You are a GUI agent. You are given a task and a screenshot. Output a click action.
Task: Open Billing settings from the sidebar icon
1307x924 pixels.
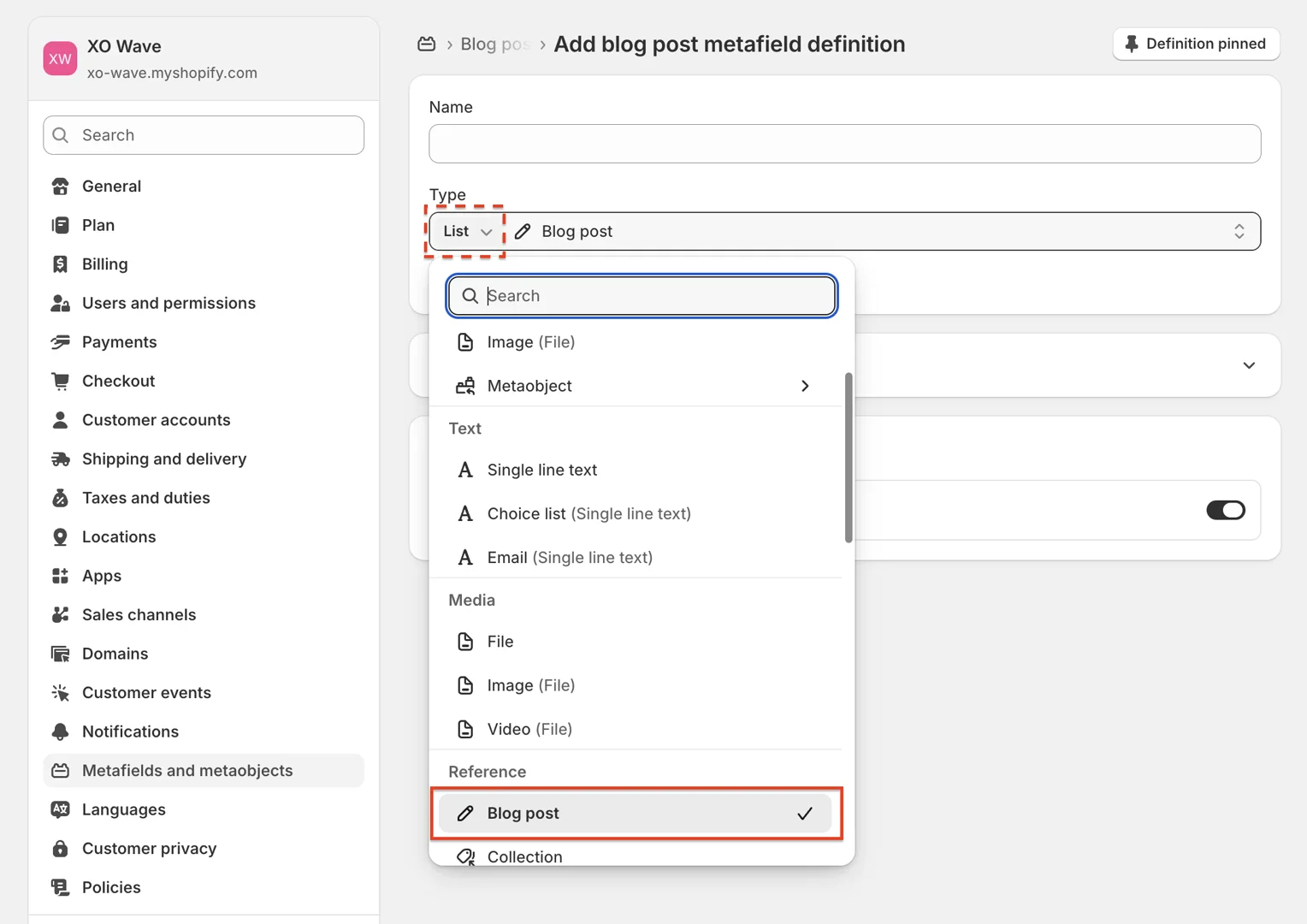tap(60, 264)
